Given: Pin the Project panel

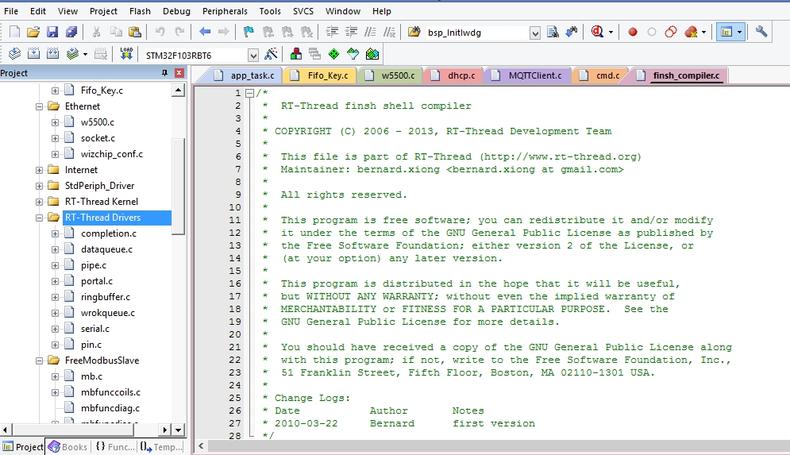Looking at the screenshot, I should coord(164,73).
